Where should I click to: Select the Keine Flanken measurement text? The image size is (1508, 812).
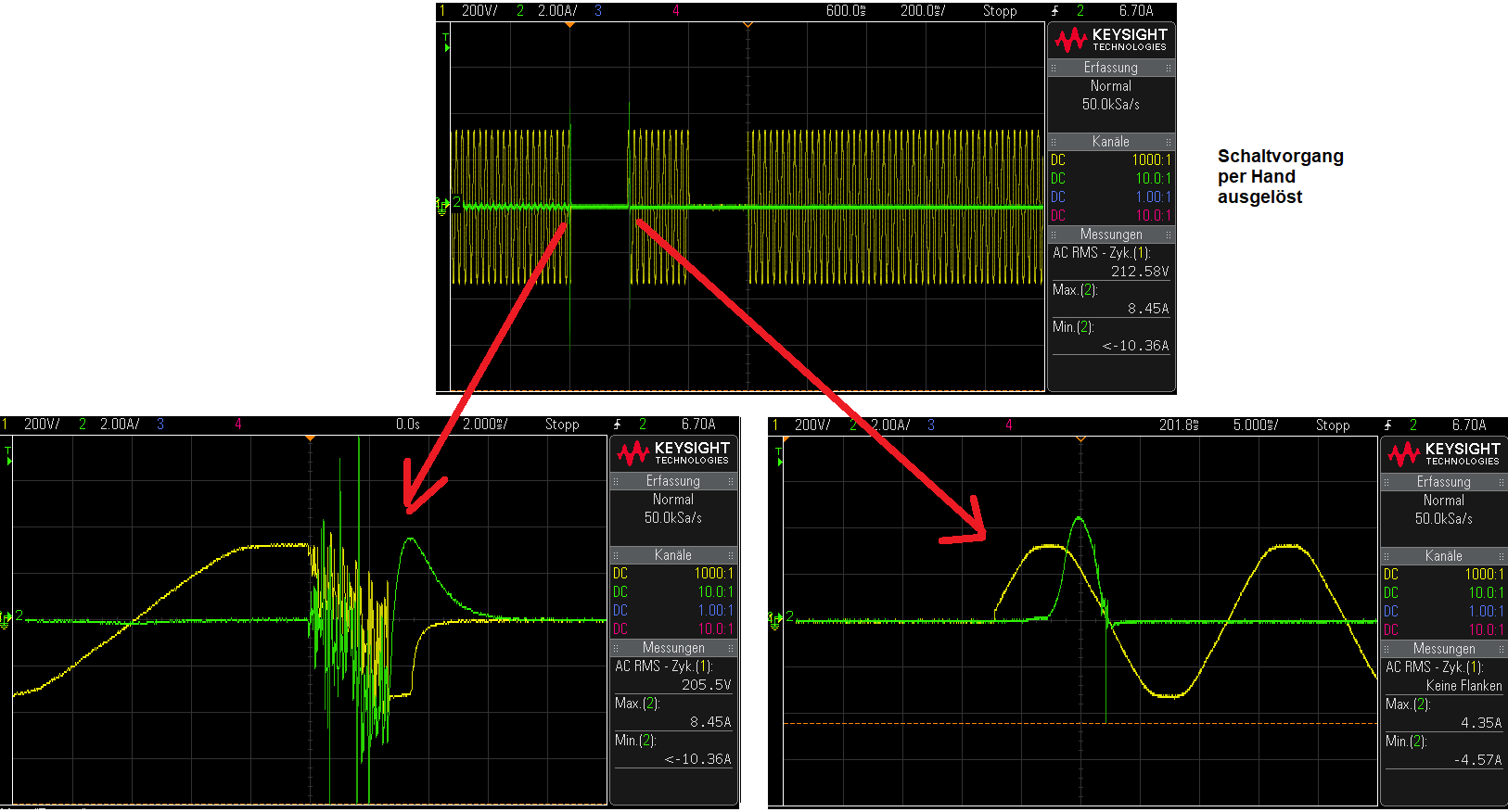1464,686
